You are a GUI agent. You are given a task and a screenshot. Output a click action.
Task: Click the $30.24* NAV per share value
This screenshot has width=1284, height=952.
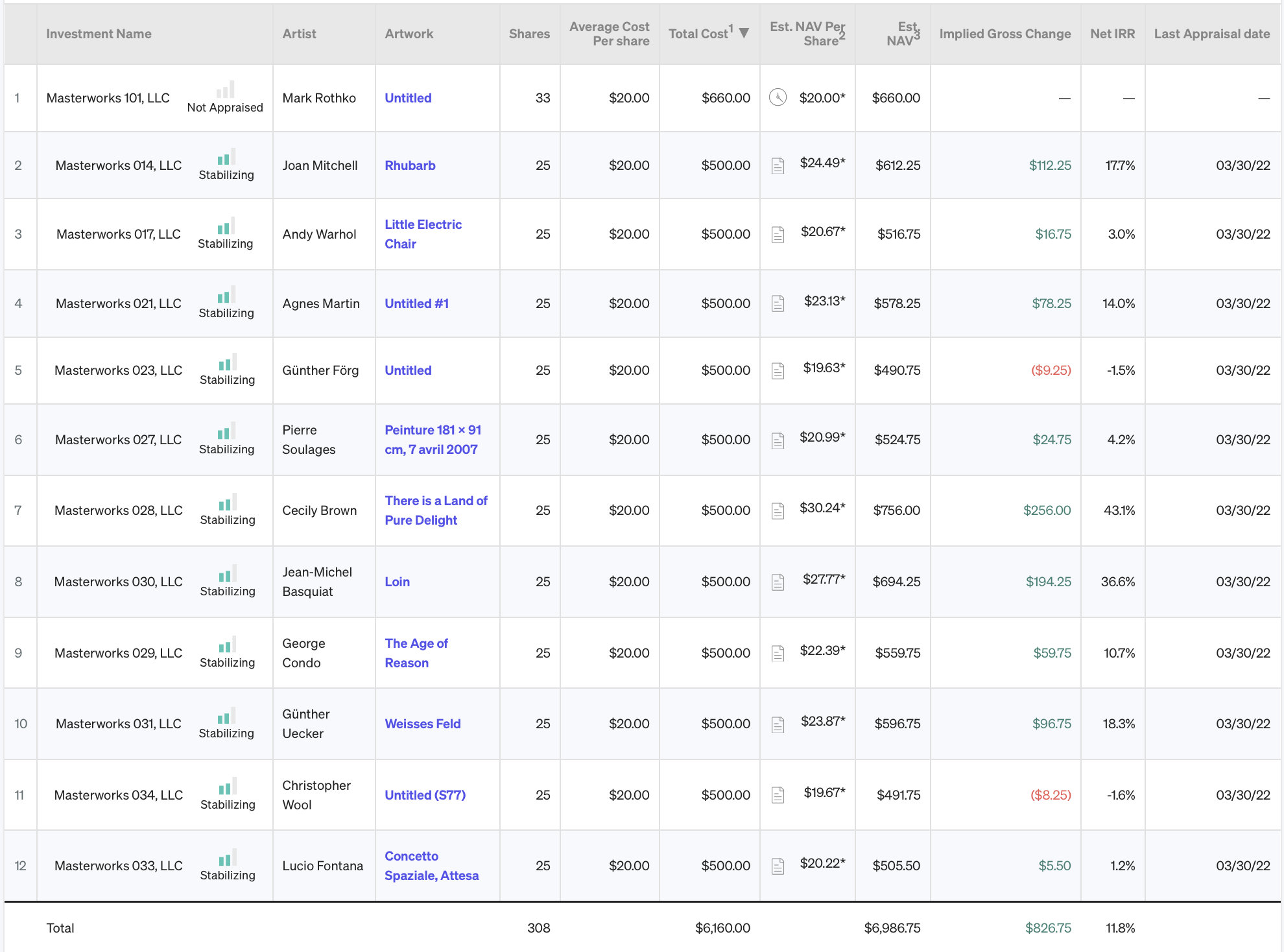[x=822, y=508]
